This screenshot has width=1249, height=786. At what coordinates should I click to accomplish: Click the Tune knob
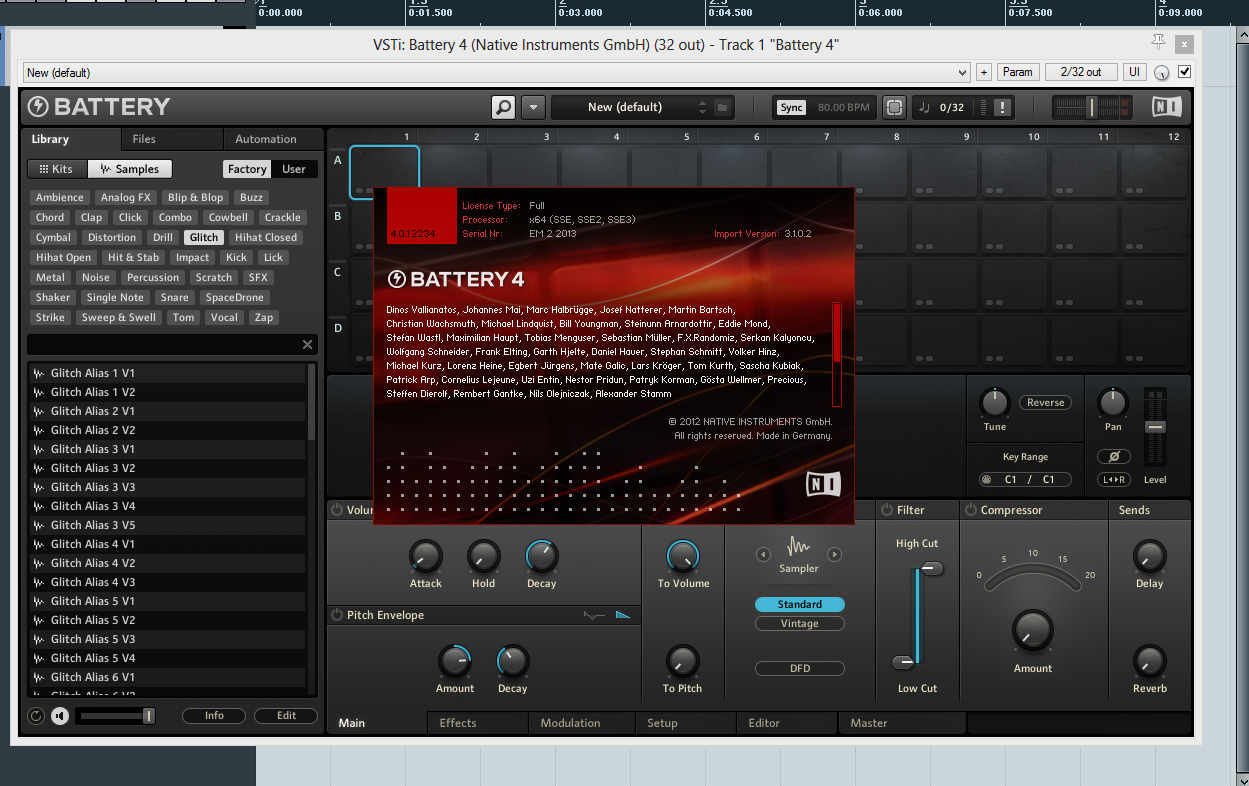(994, 403)
